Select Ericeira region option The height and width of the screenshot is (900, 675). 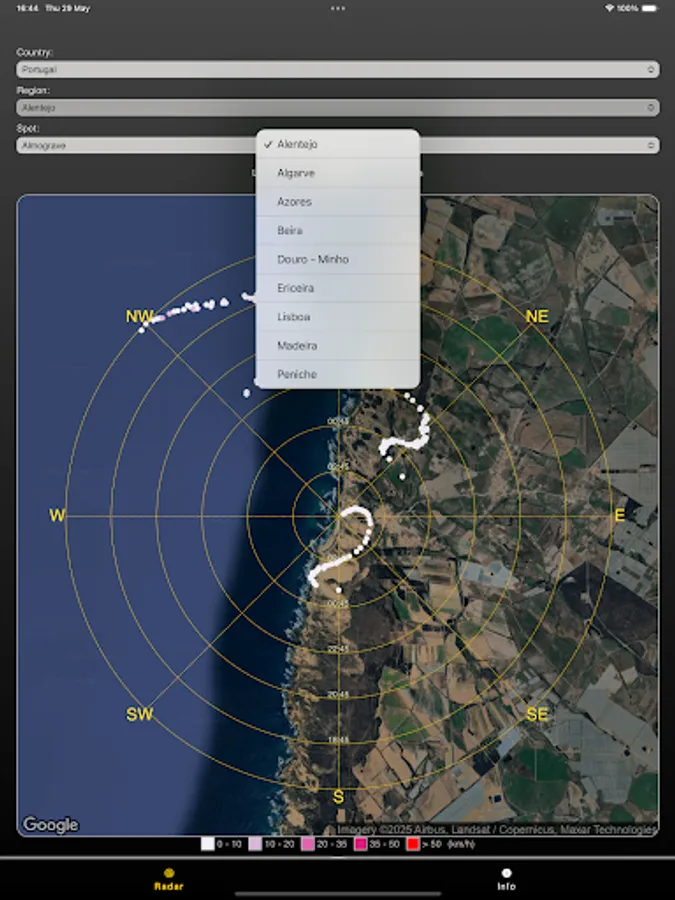coord(338,288)
